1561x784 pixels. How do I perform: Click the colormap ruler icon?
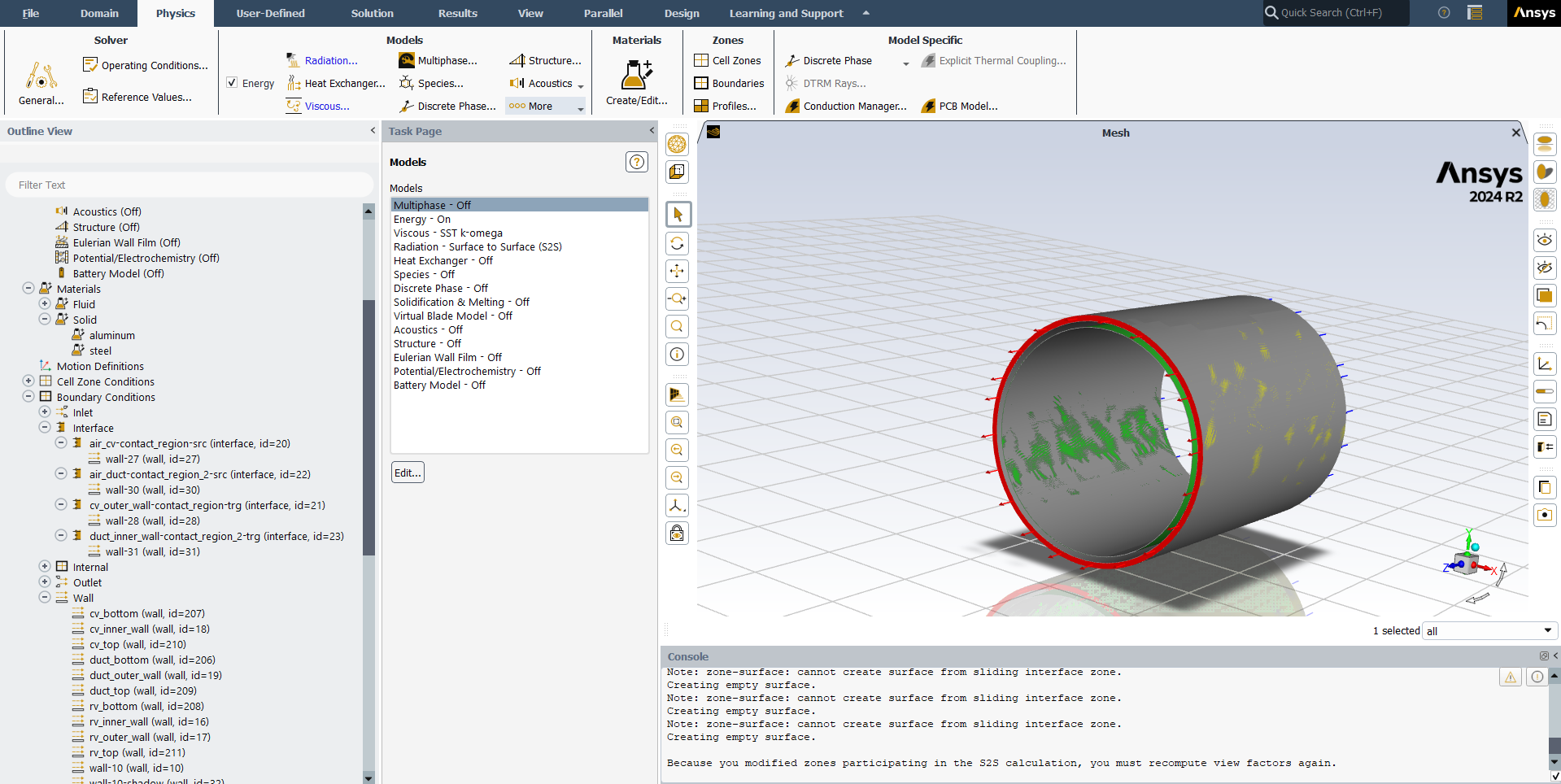click(x=1545, y=391)
